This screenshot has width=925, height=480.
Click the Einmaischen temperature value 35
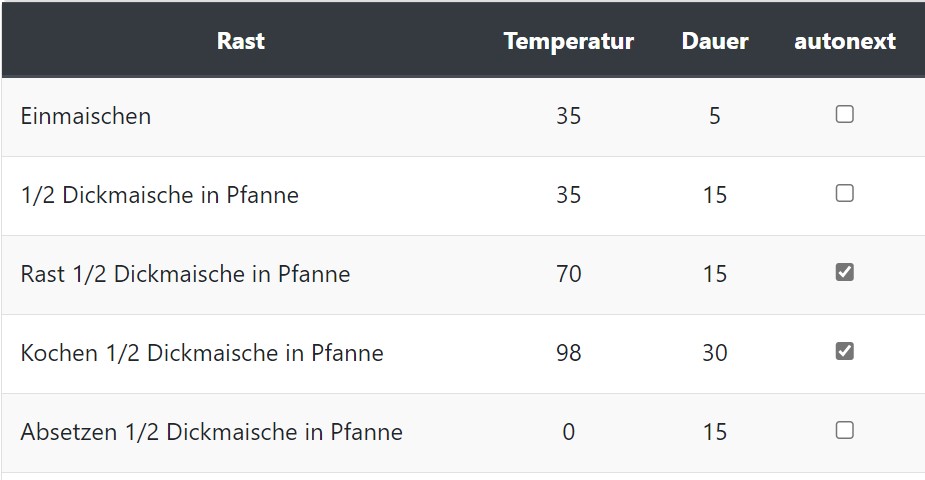tap(568, 116)
